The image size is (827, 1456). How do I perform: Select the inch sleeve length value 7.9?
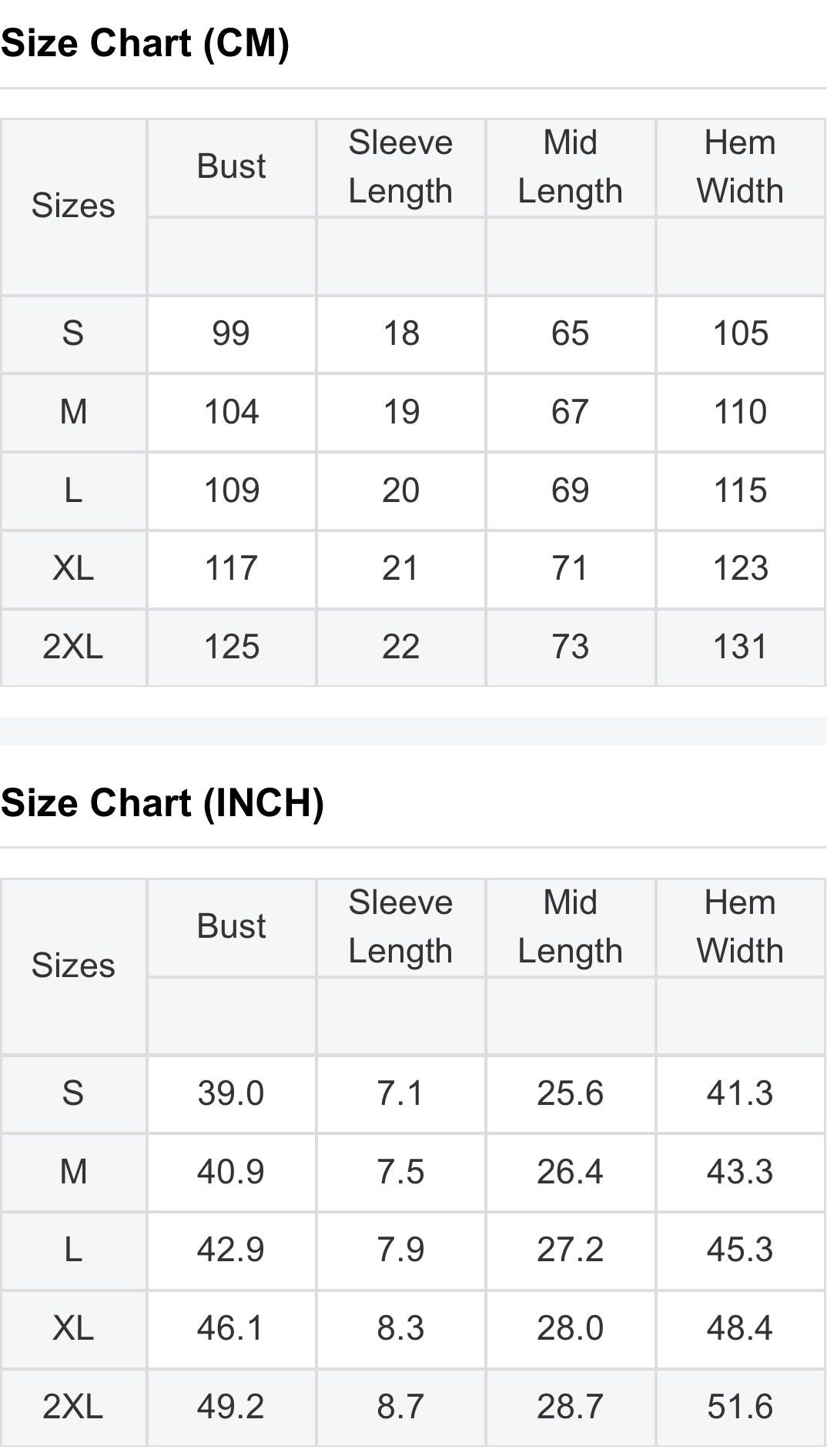pyautogui.click(x=400, y=1250)
